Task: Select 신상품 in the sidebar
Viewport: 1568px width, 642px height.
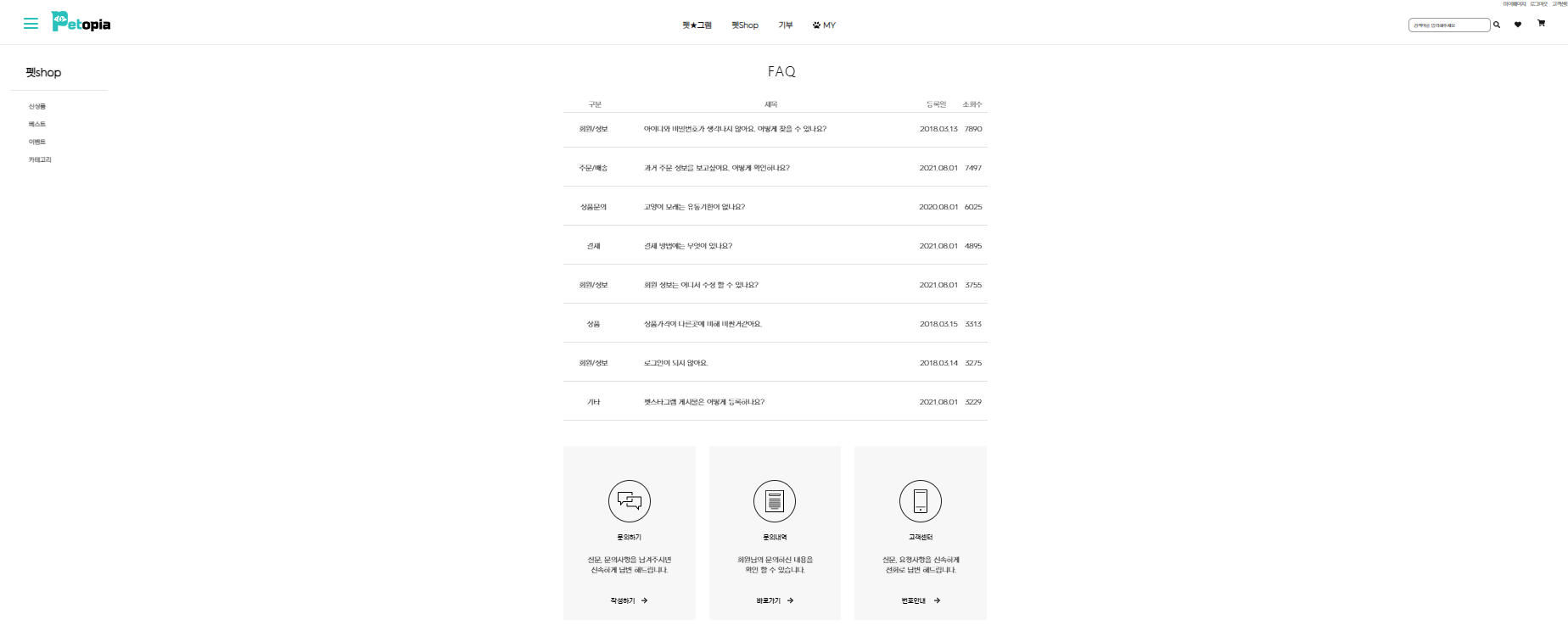Action: 37,107
